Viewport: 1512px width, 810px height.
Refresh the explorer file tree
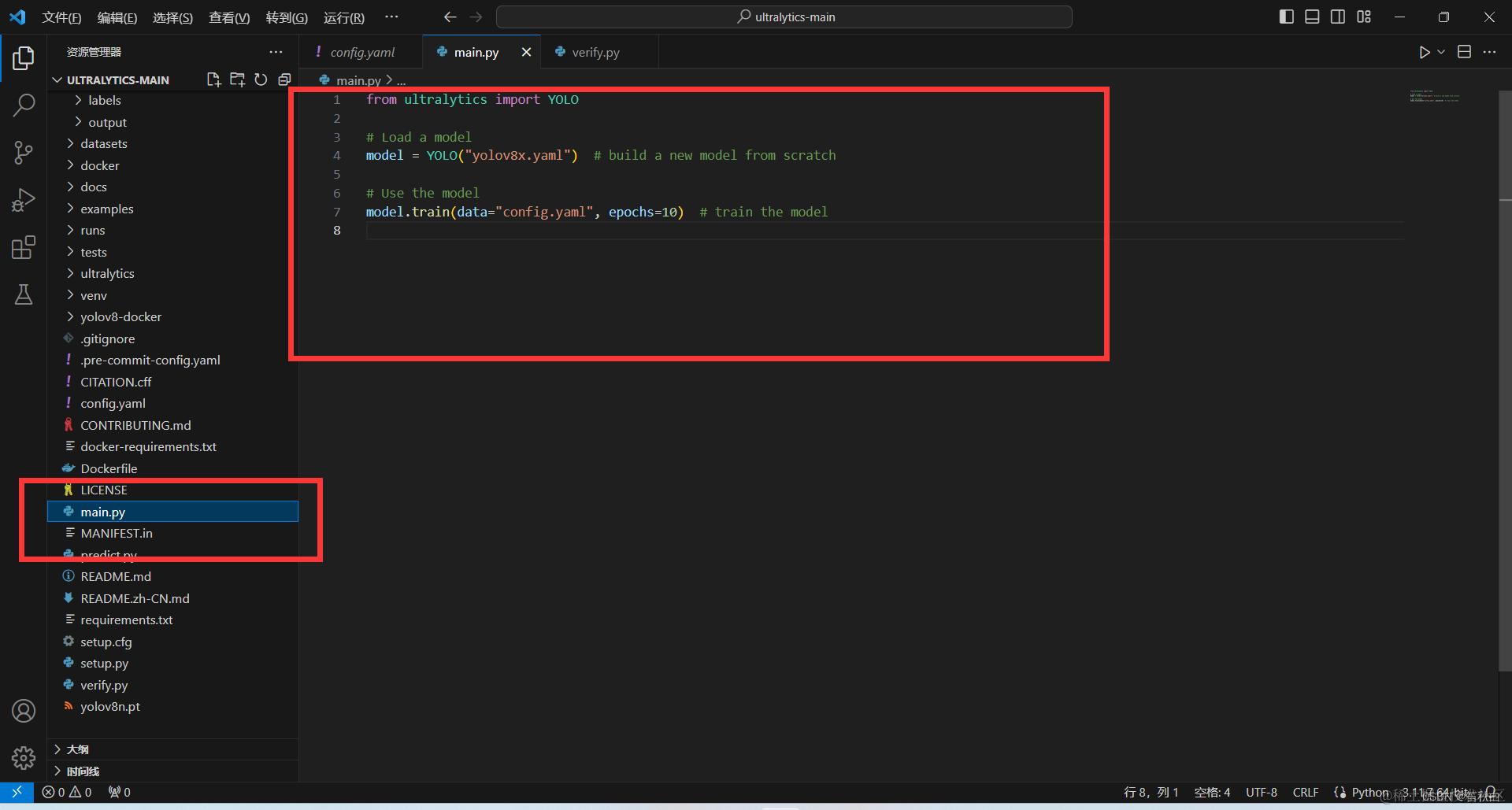[261, 80]
